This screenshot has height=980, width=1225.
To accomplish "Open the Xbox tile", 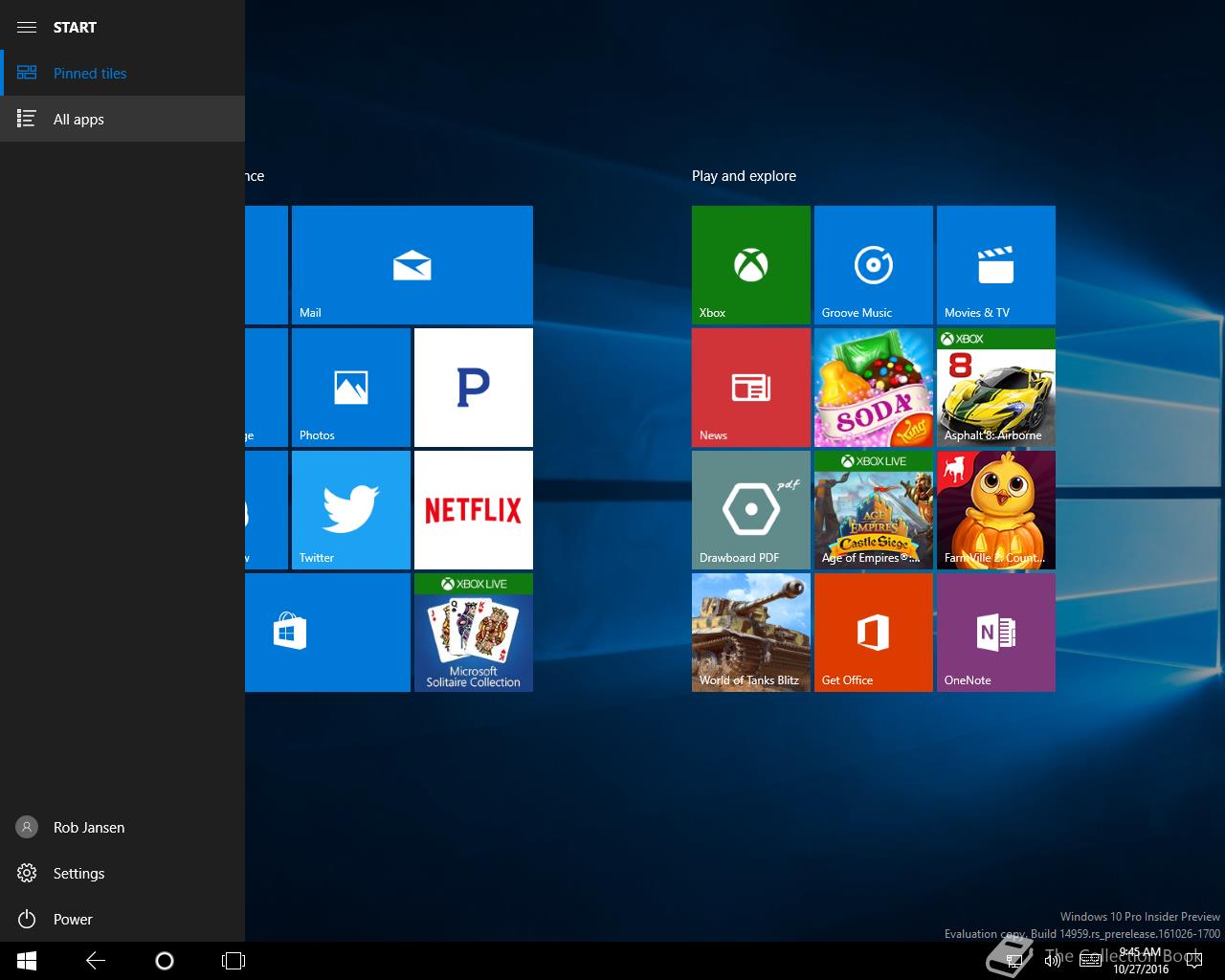I will [x=751, y=265].
